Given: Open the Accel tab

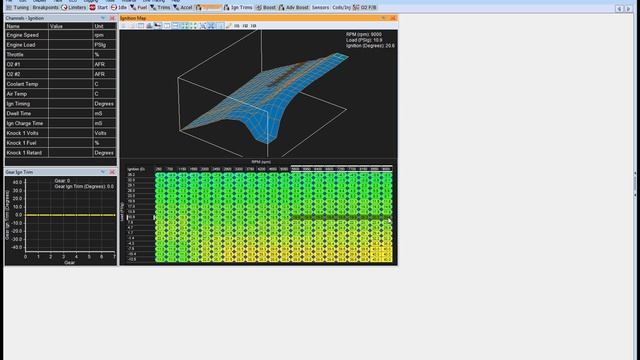Looking at the screenshot, I should (182, 7).
